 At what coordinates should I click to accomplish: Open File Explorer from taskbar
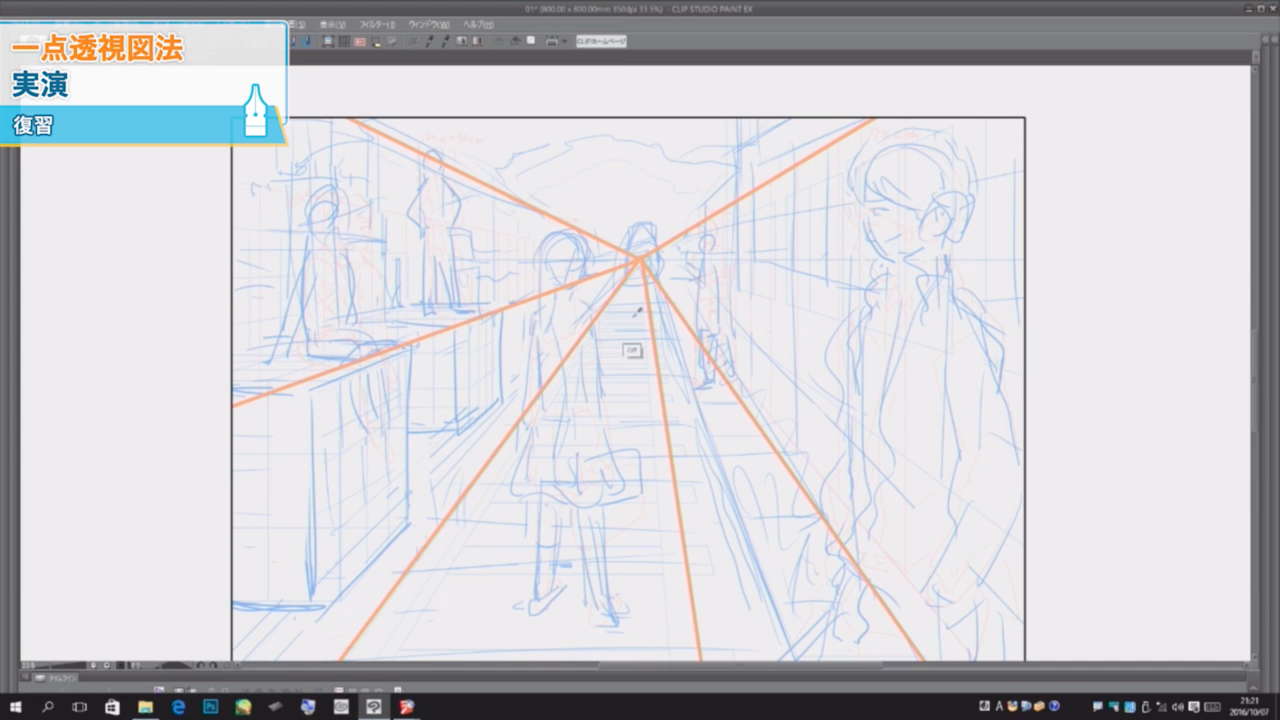click(x=145, y=707)
